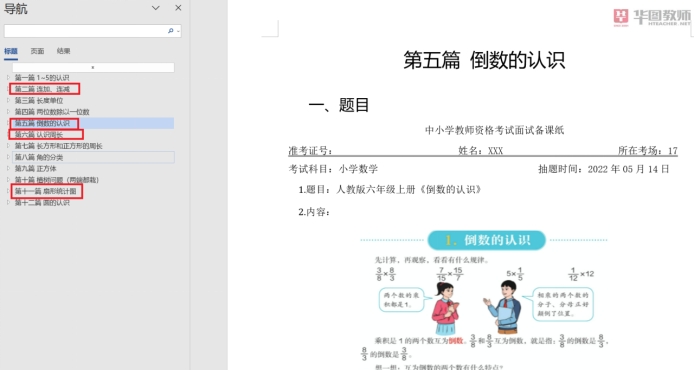The image size is (695, 371).
Task: Click the jump-to-top bar above the headings list
Action: pos(93,67)
